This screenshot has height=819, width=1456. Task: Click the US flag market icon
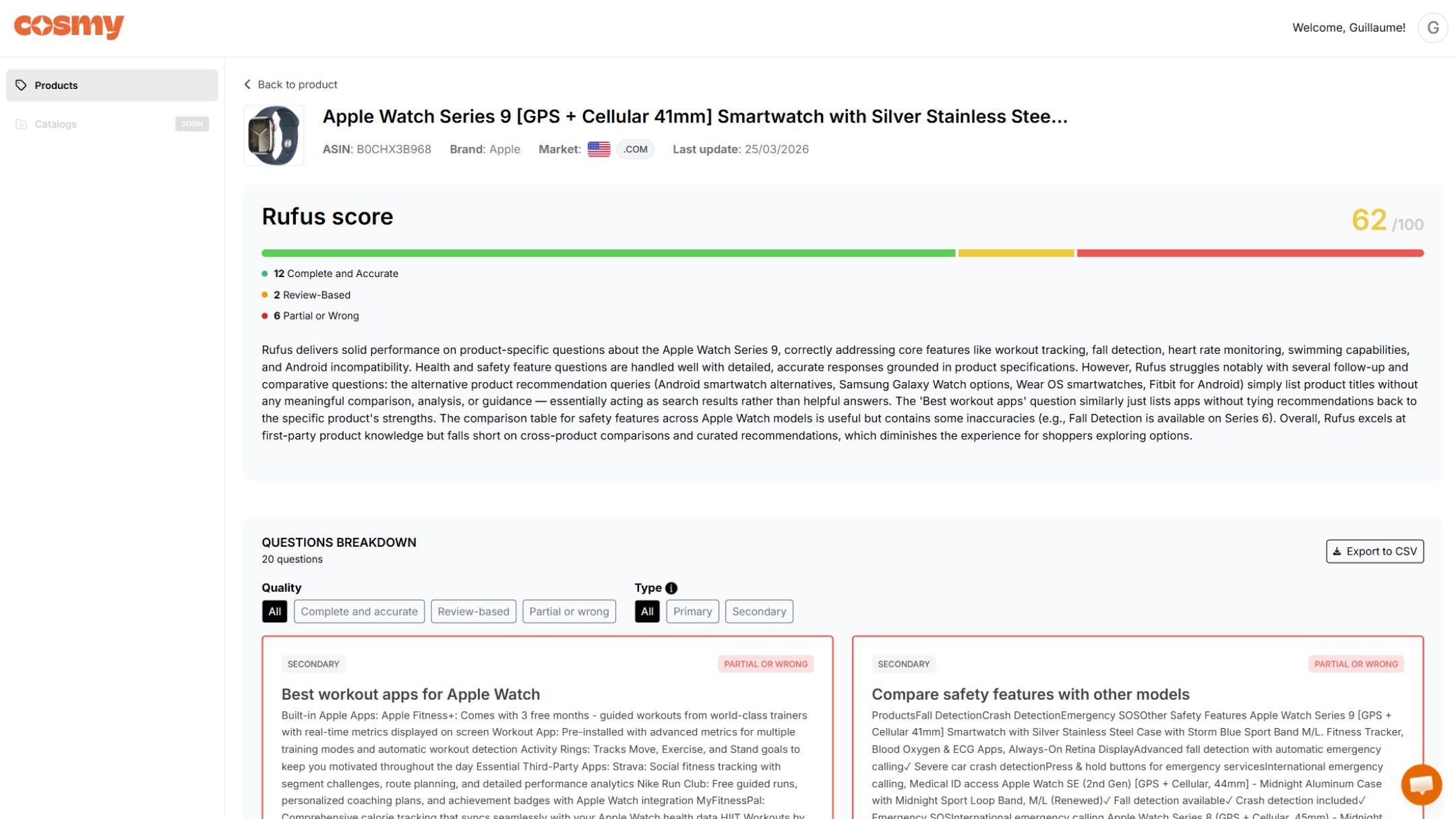pos(599,149)
